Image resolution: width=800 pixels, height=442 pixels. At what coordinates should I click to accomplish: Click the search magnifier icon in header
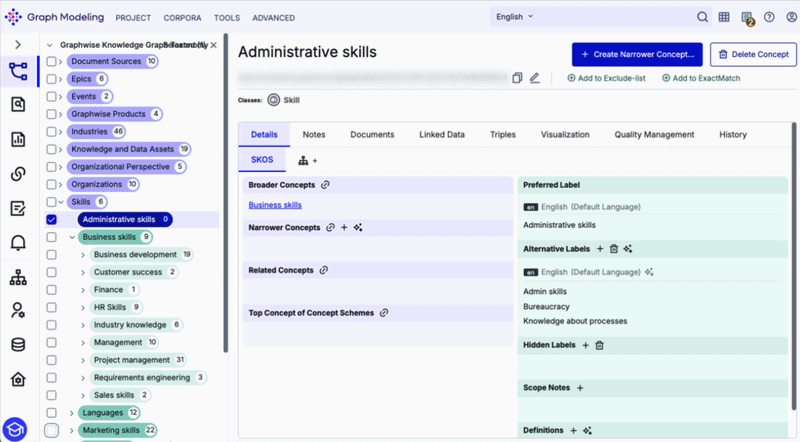coord(703,17)
